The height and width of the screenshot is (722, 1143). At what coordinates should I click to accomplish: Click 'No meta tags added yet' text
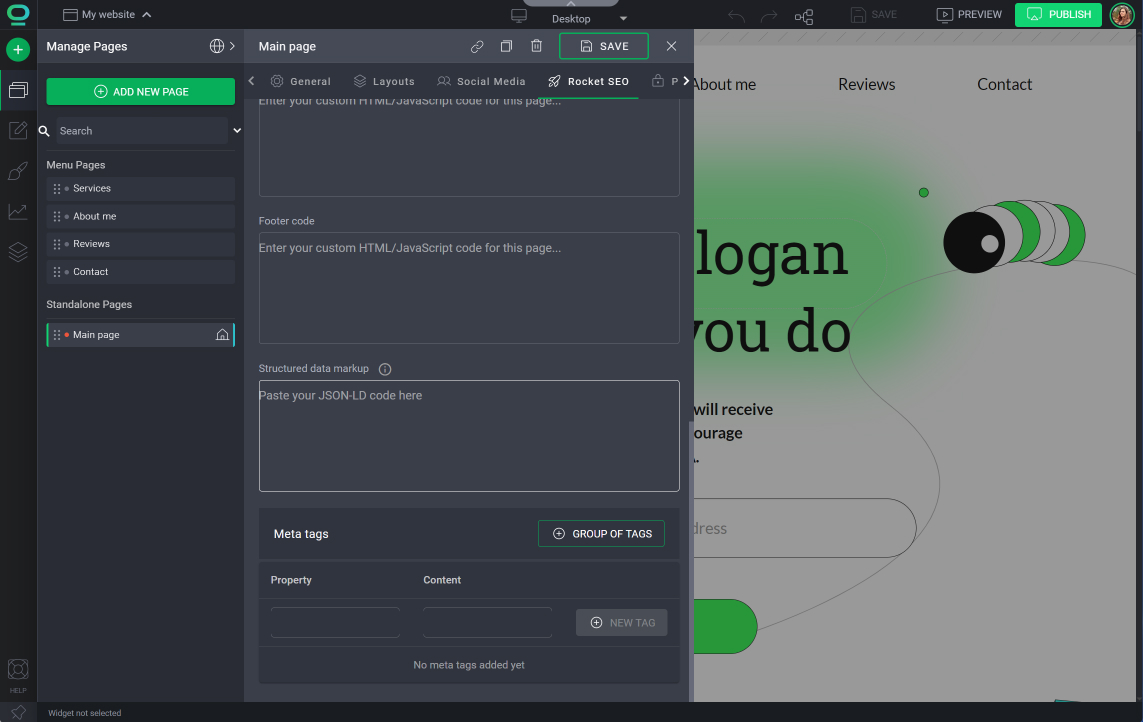(x=469, y=665)
